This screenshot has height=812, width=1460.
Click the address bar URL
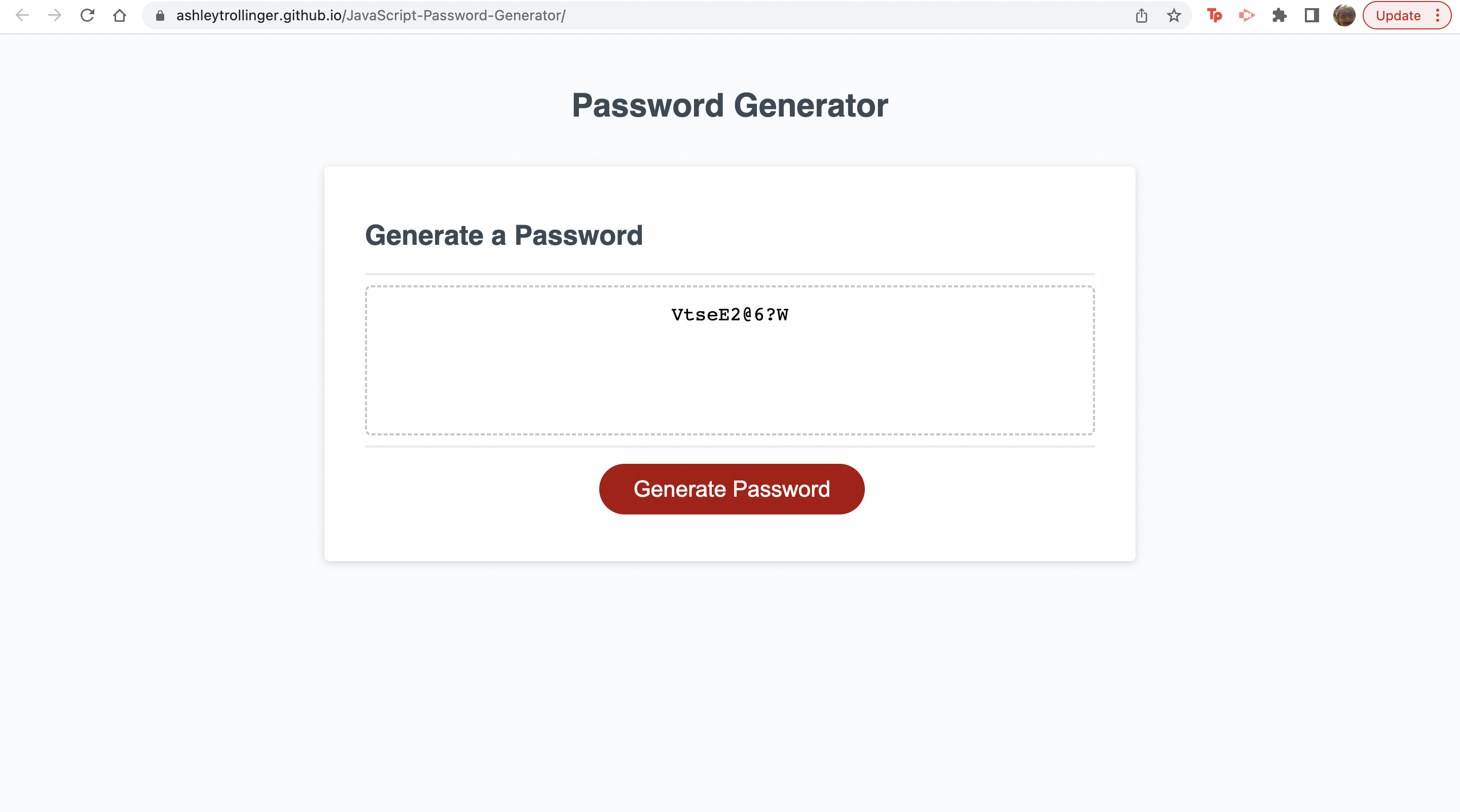(x=370, y=15)
